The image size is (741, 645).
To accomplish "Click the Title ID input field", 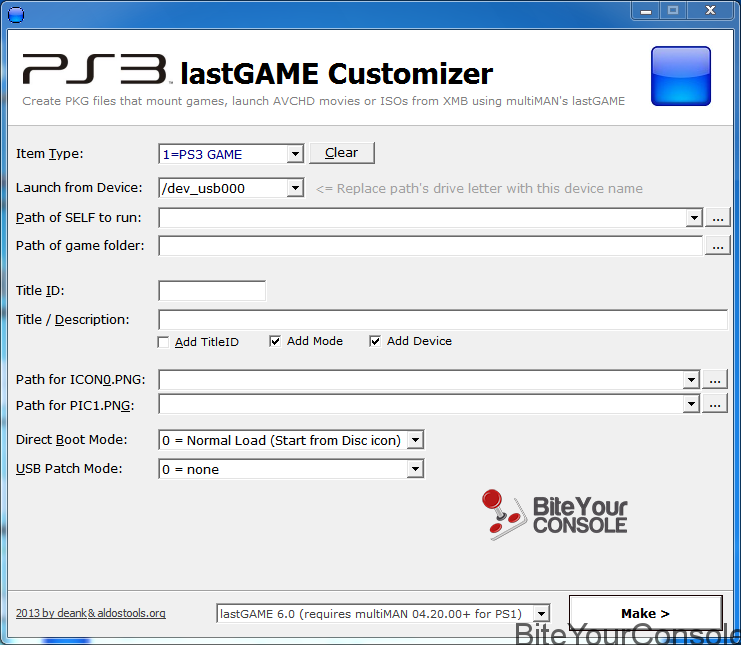I will click(212, 291).
